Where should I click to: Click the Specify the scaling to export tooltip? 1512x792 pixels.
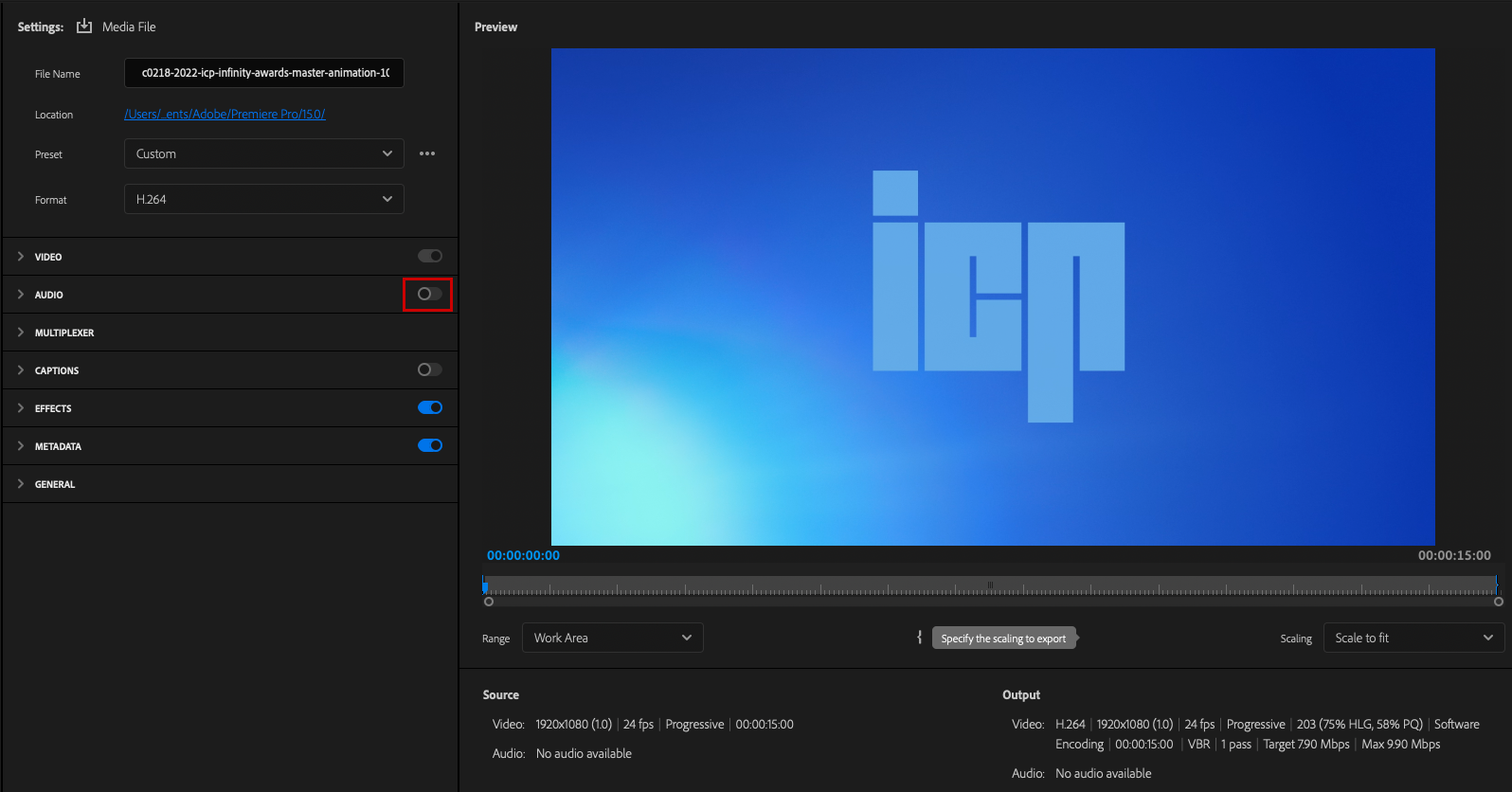[1003, 639]
